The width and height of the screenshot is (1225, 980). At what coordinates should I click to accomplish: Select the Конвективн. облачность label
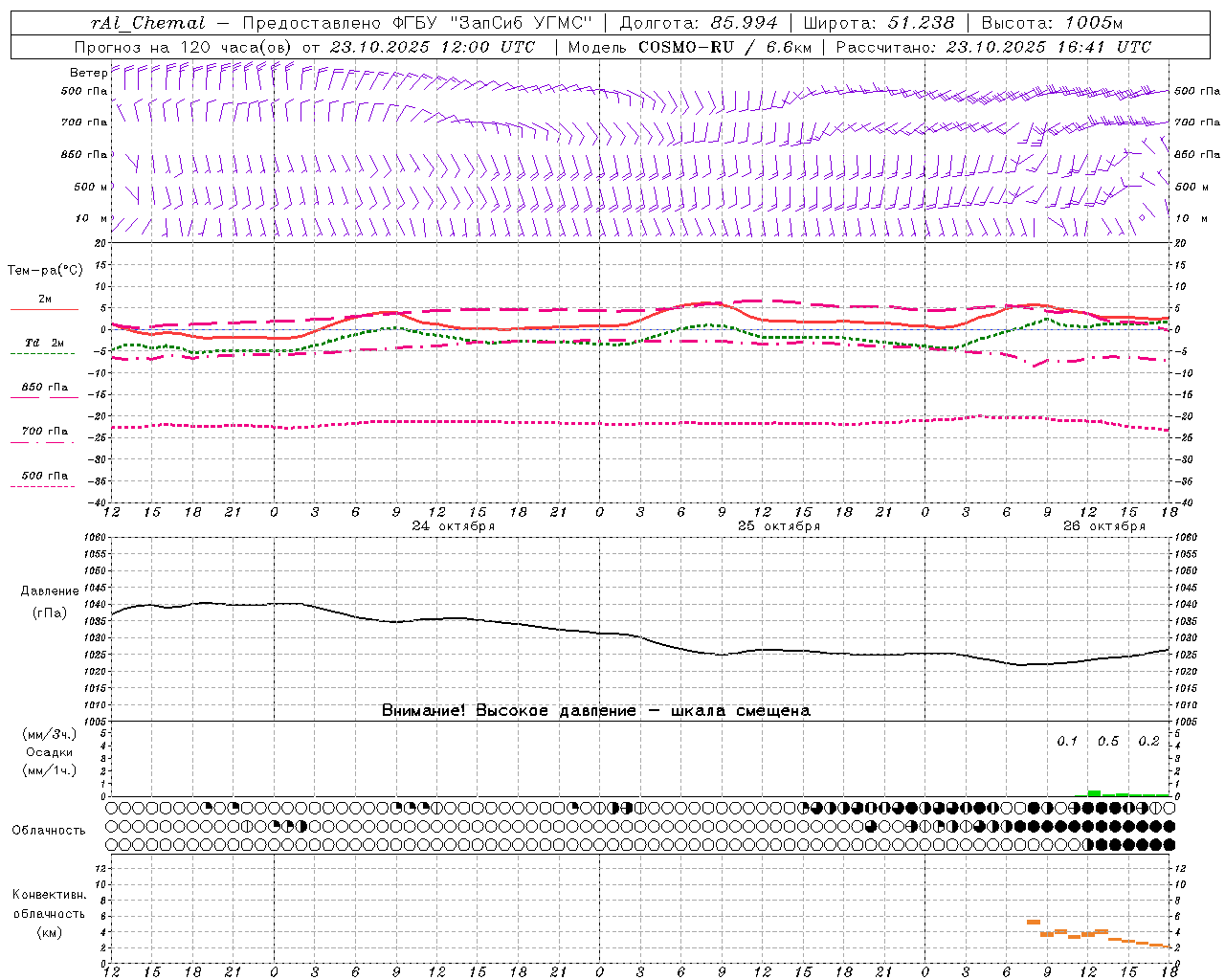point(49,903)
